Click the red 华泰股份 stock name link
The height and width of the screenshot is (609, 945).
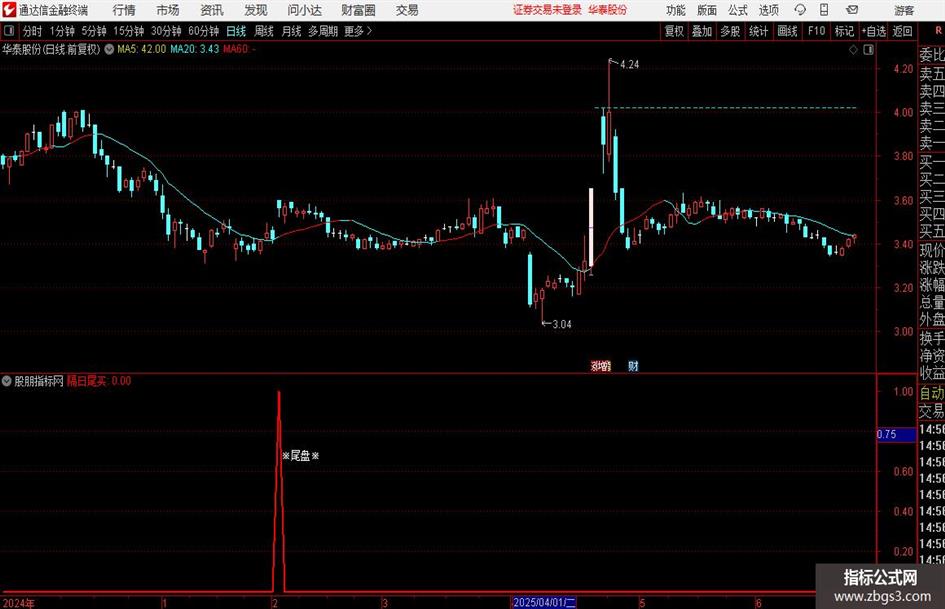click(608, 10)
